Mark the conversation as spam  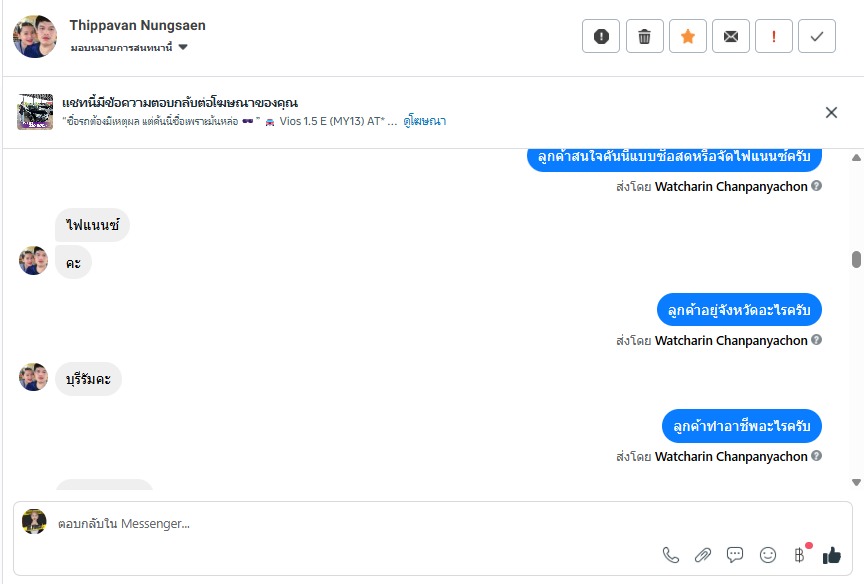click(x=601, y=36)
